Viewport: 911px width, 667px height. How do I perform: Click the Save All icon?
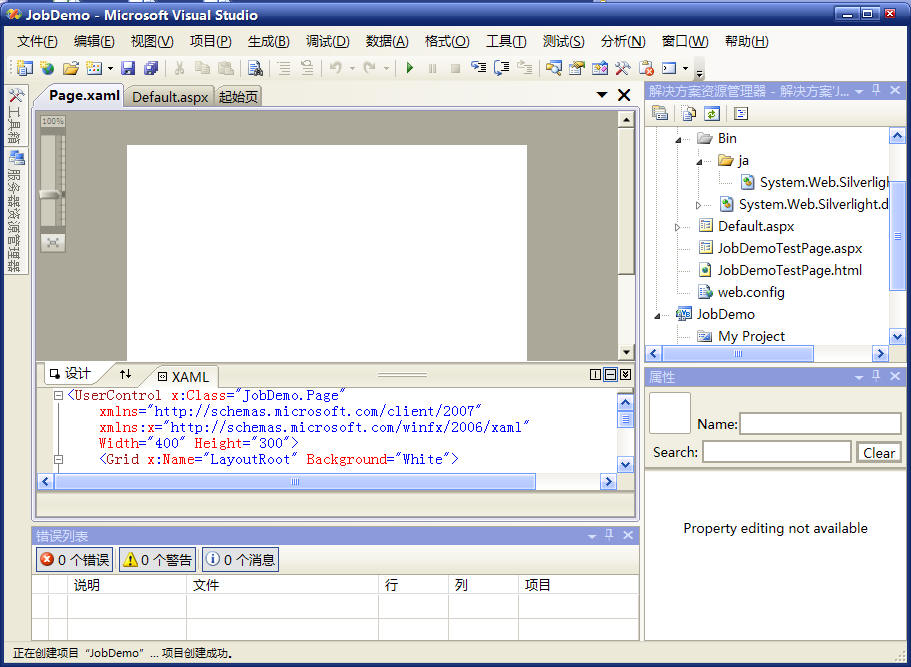click(x=151, y=68)
